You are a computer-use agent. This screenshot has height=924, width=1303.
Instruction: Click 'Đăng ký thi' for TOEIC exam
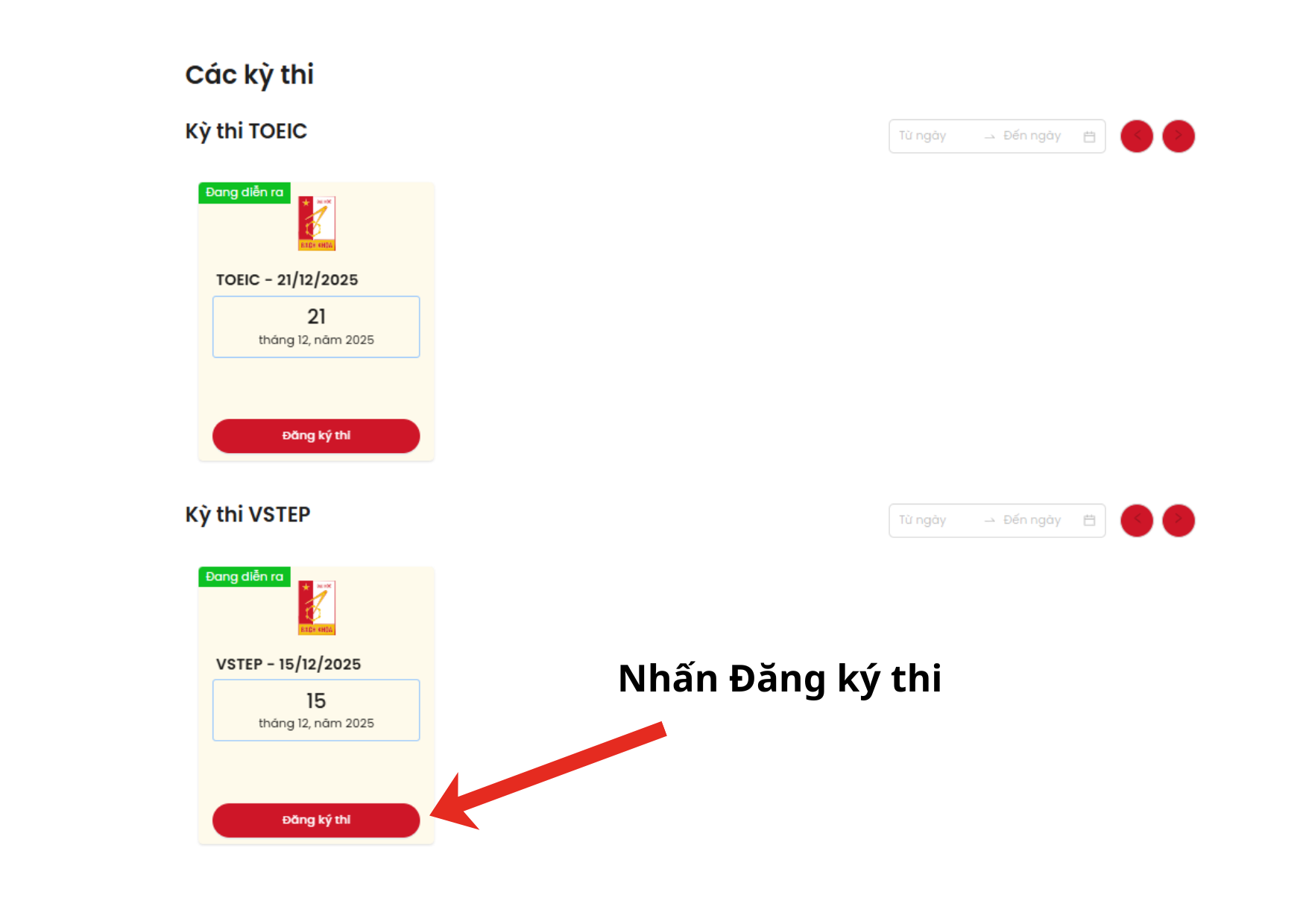tap(316, 436)
